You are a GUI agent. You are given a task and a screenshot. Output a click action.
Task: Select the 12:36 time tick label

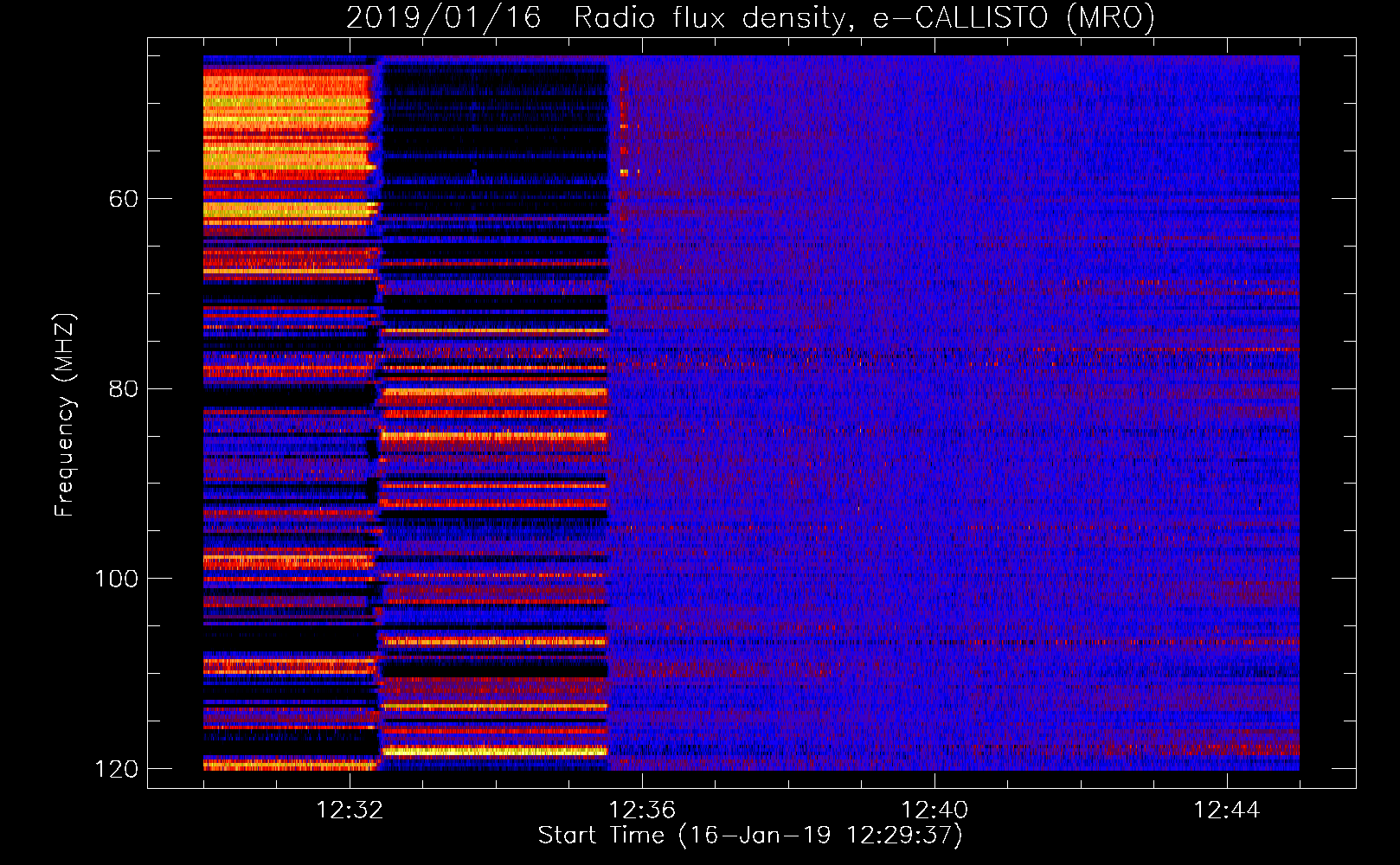click(x=642, y=811)
